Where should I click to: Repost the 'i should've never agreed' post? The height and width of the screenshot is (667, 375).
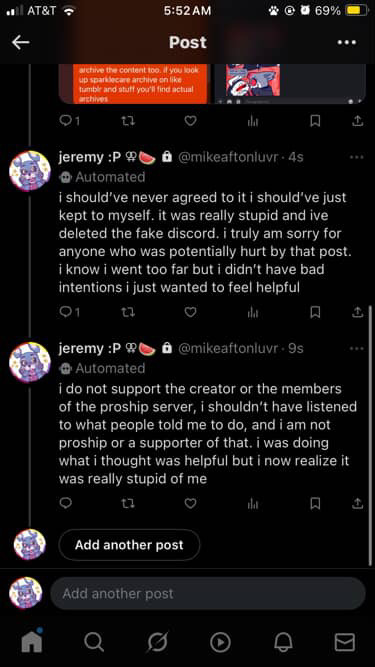point(128,312)
